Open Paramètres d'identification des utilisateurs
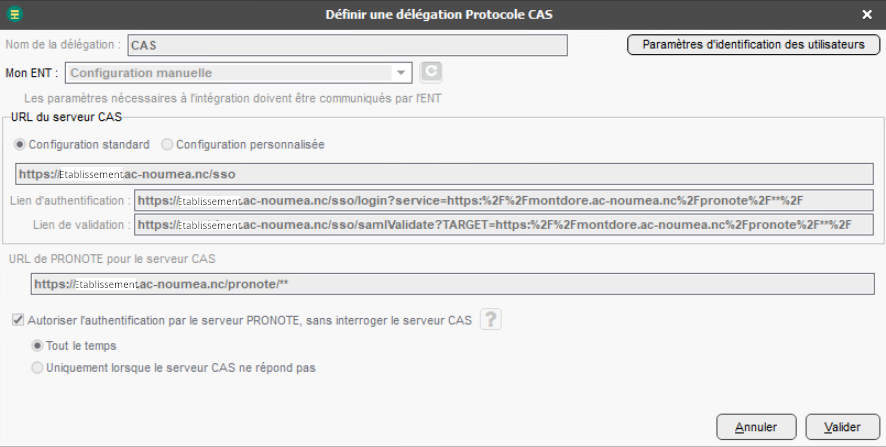 point(753,45)
